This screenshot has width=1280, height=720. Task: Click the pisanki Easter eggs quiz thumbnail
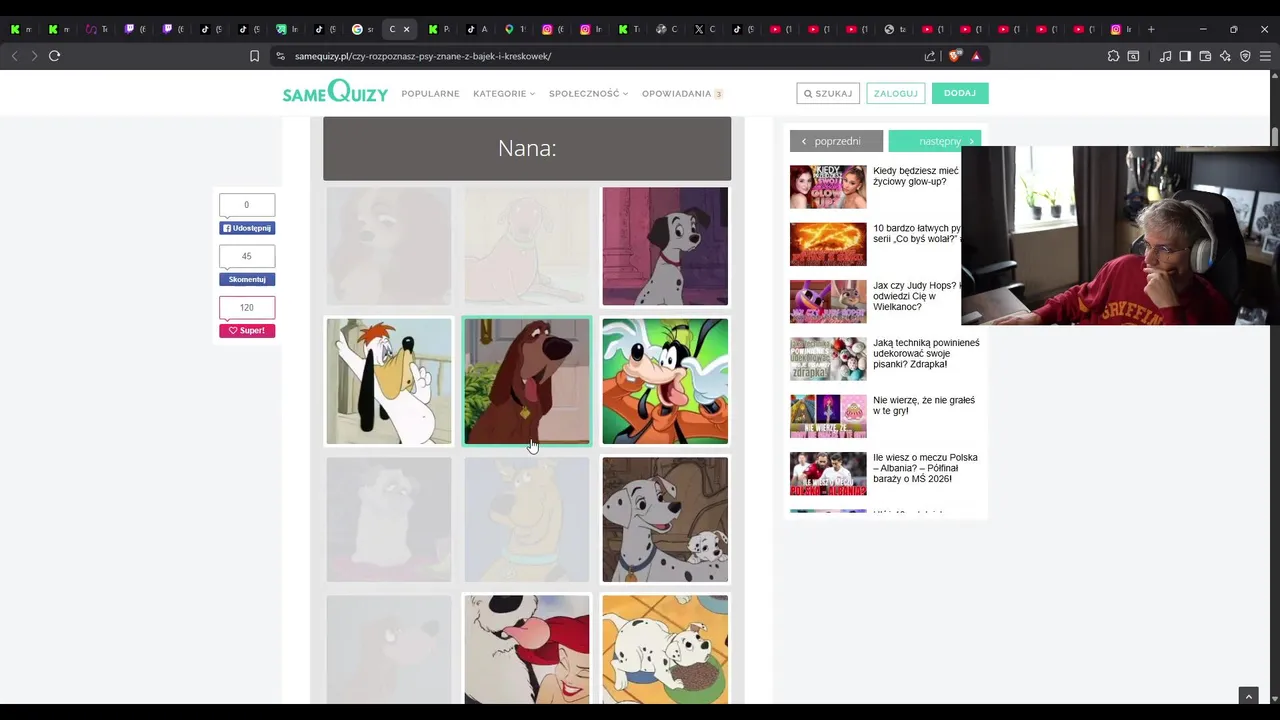pos(828,359)
